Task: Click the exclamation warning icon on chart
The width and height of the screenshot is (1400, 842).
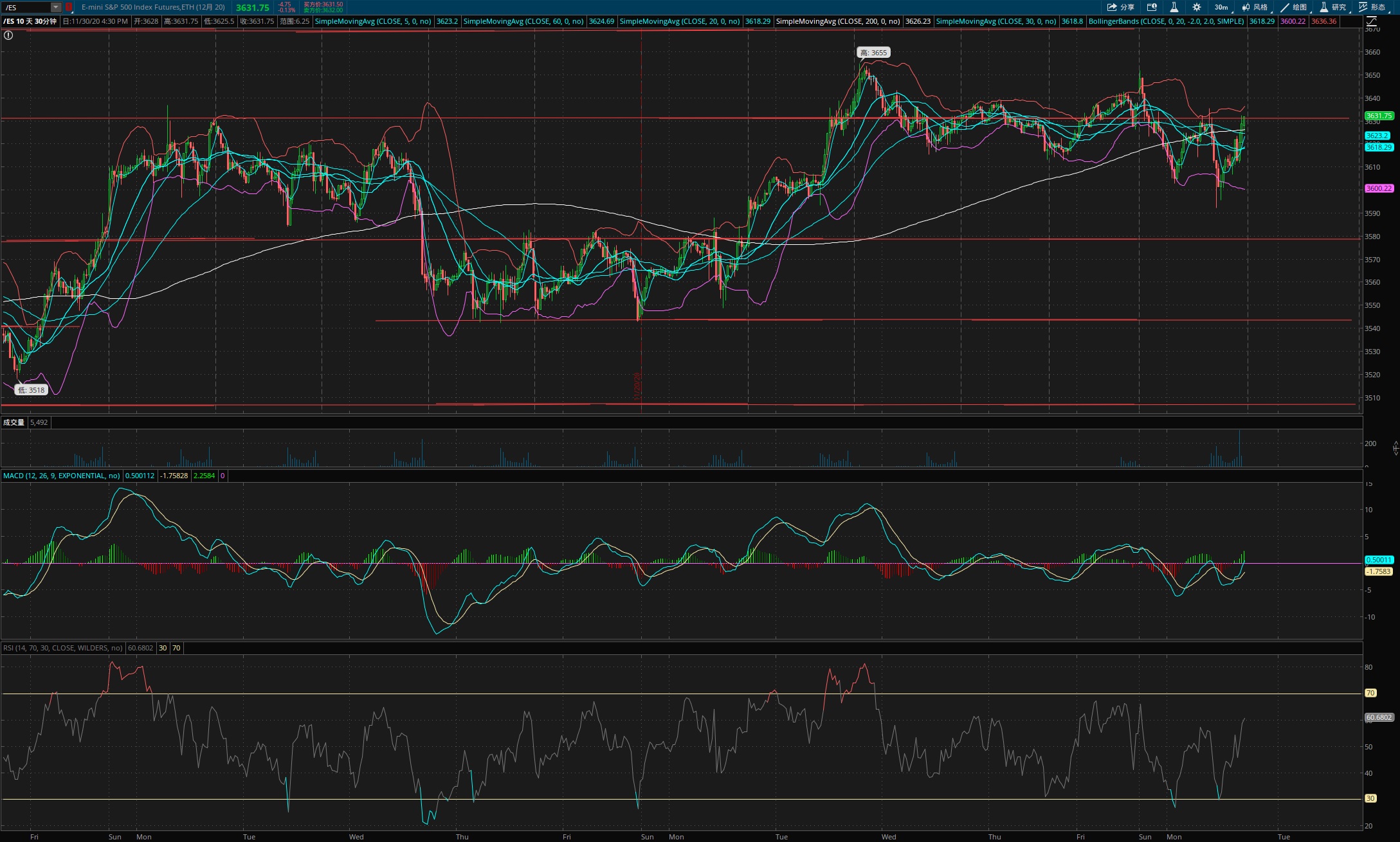Action: coord(8,35)
